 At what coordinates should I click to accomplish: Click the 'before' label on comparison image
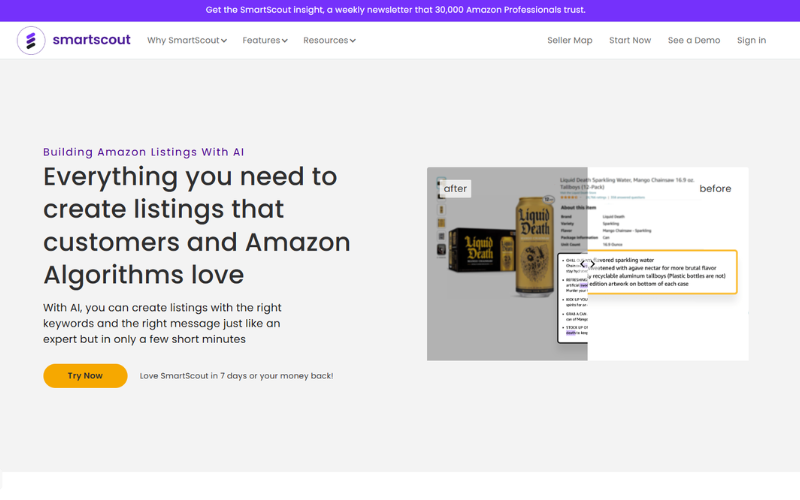click(715, 189)
